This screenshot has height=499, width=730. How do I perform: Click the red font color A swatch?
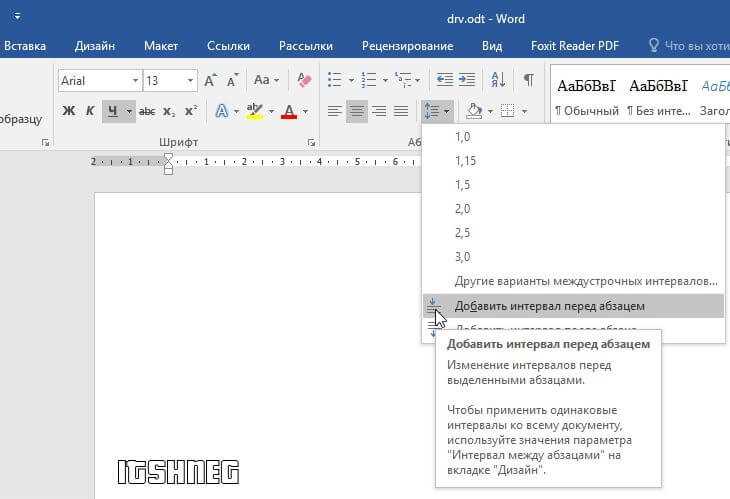(289, 112)
